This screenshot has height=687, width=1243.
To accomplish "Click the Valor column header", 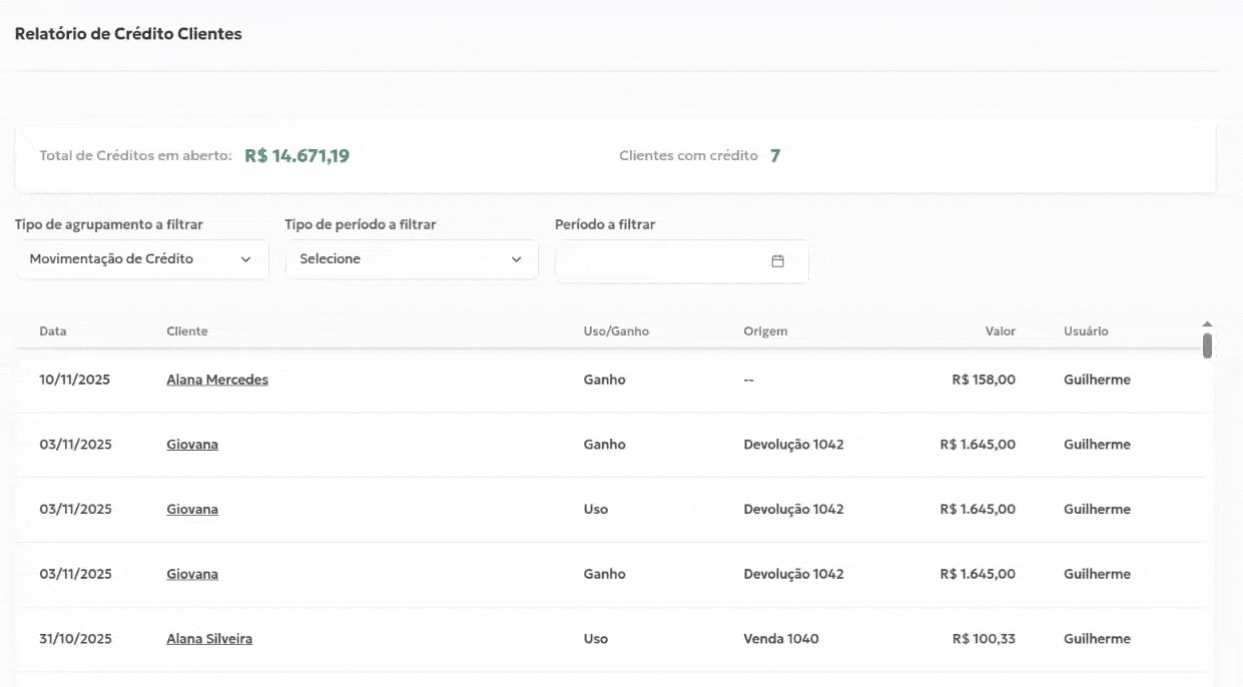I will click(x=999, y=332).
